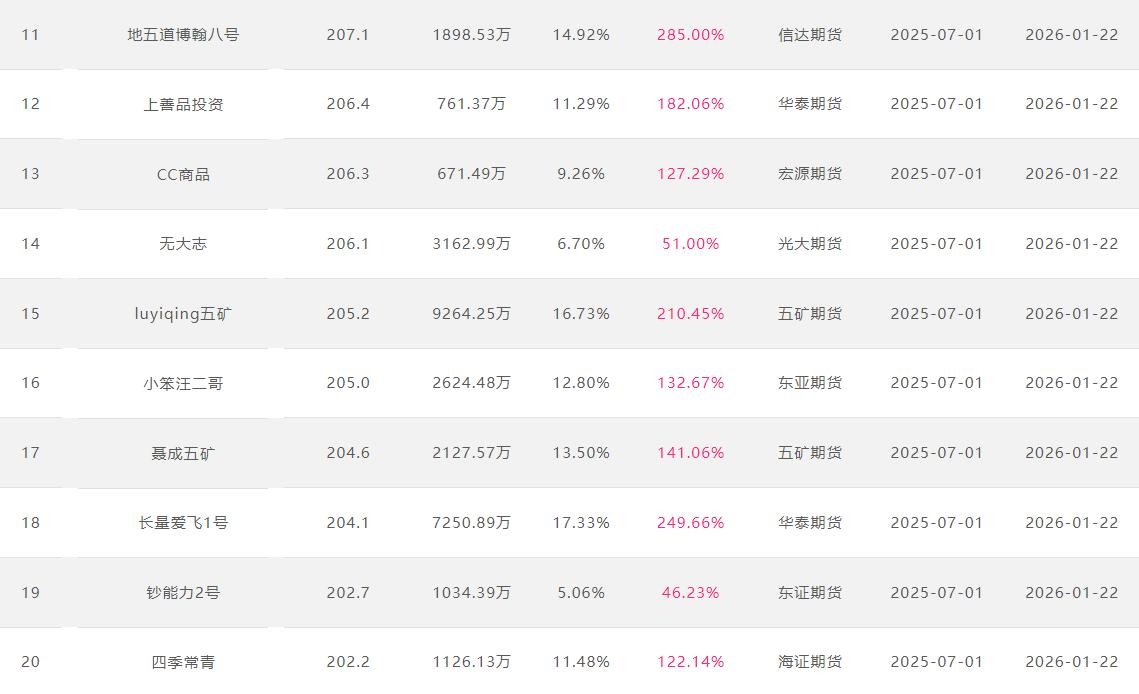Click the 四季常青 account name
1139x694 pixels.
[x=183, y=662]
